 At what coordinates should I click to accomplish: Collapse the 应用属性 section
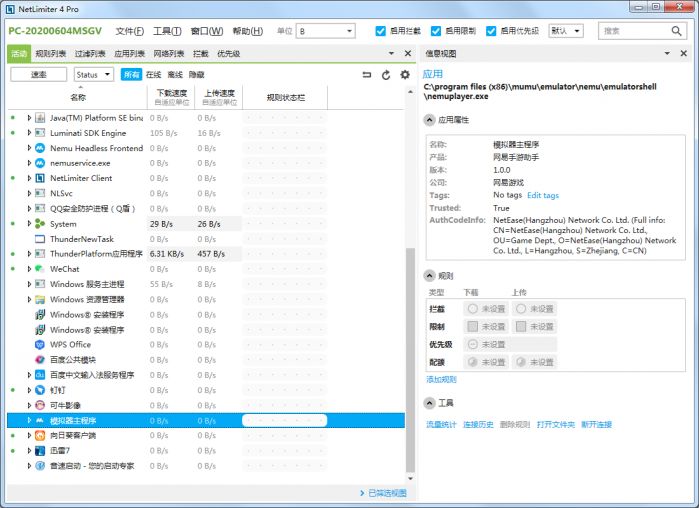pos(429,120)
